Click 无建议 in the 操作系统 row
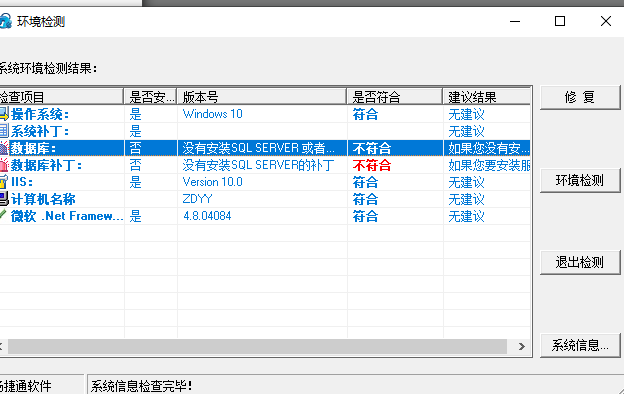This screenshot has height=394, width=624. tap(466, 115)
